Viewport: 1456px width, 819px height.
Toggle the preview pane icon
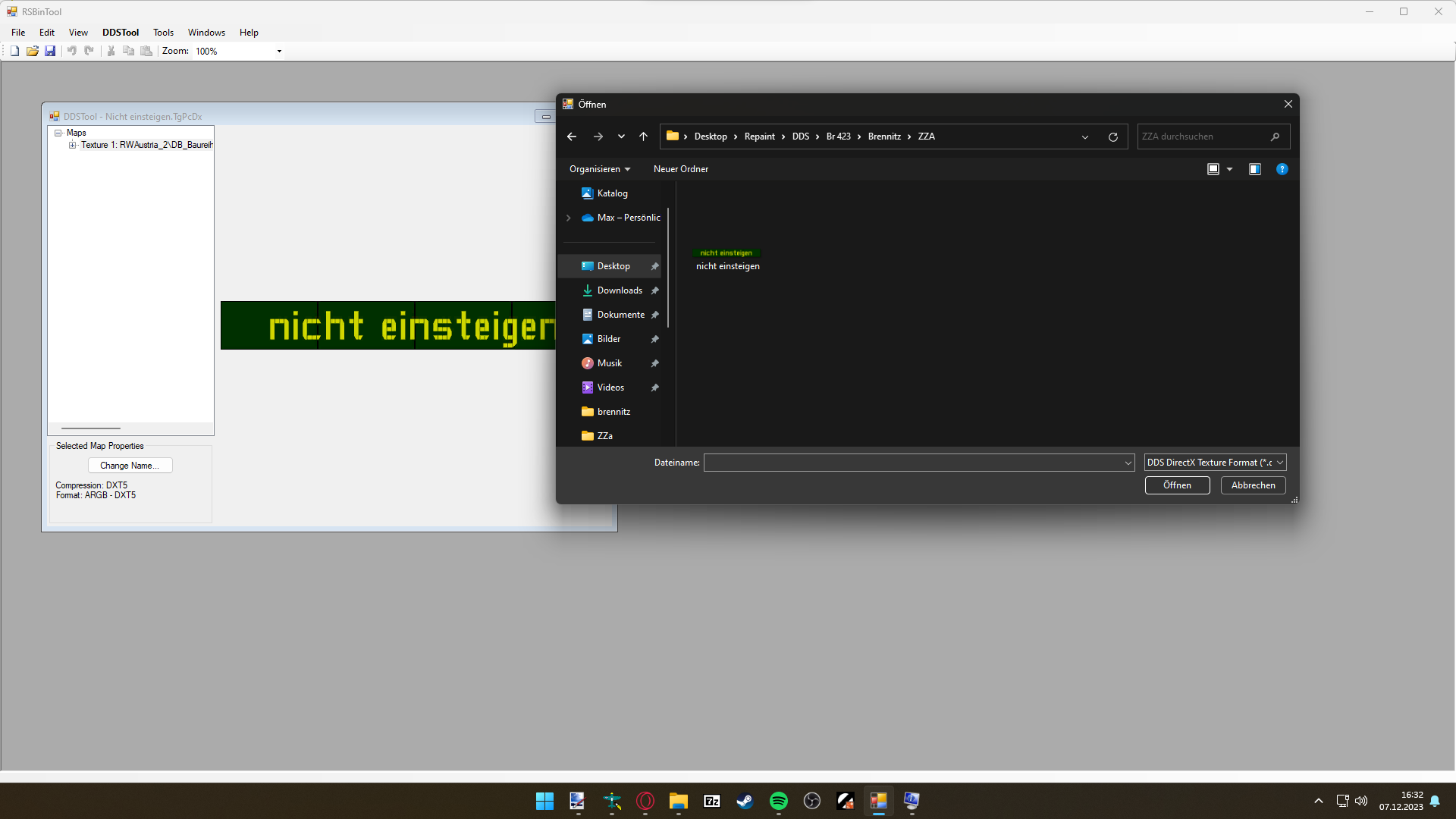point(1255,169)
